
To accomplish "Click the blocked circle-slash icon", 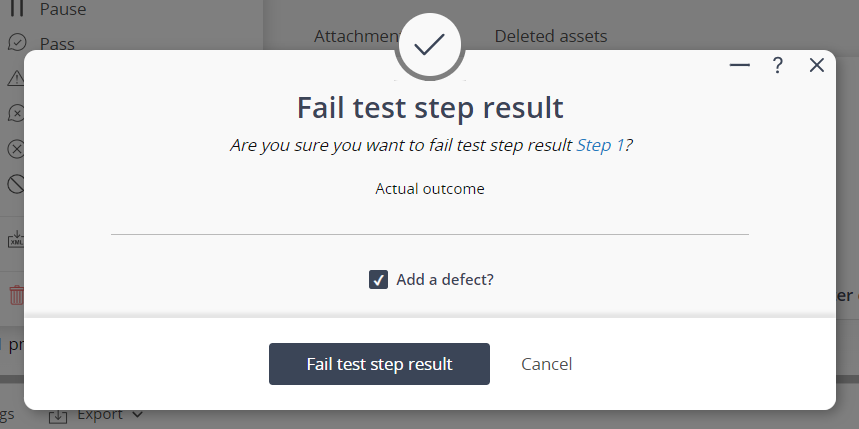I will 16,184.
